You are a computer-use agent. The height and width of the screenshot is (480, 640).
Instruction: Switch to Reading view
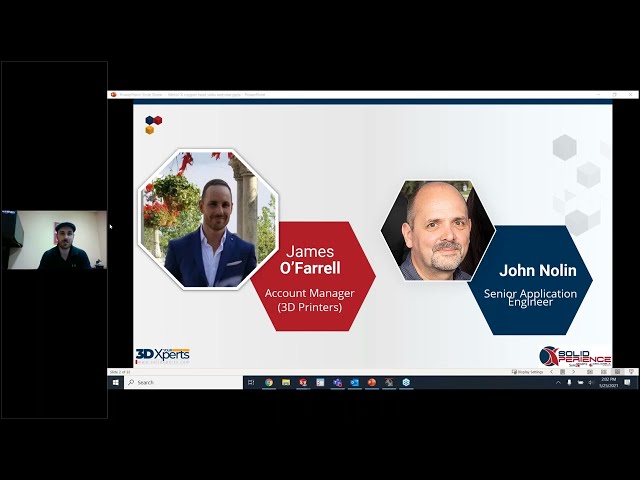tap(617, 372)
